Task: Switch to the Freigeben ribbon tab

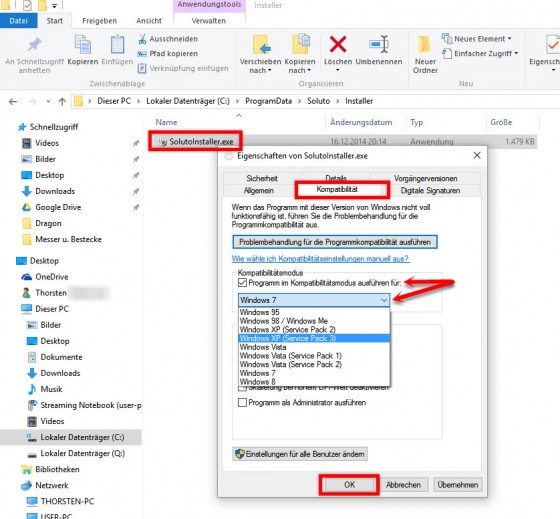Action: [x=99, y=21]
